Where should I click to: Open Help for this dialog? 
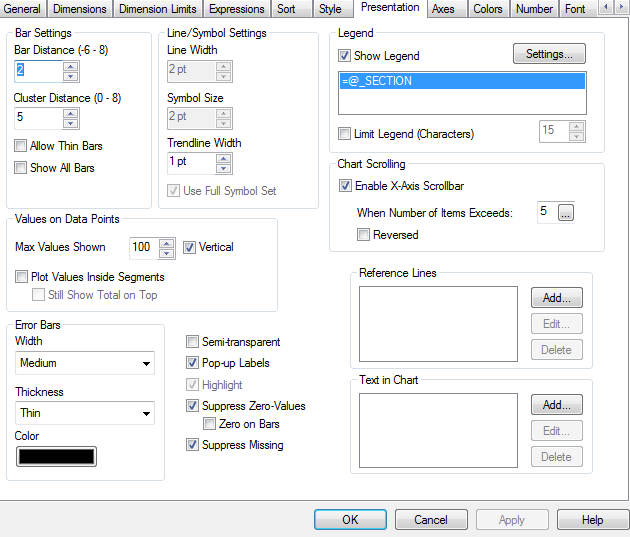593,520
